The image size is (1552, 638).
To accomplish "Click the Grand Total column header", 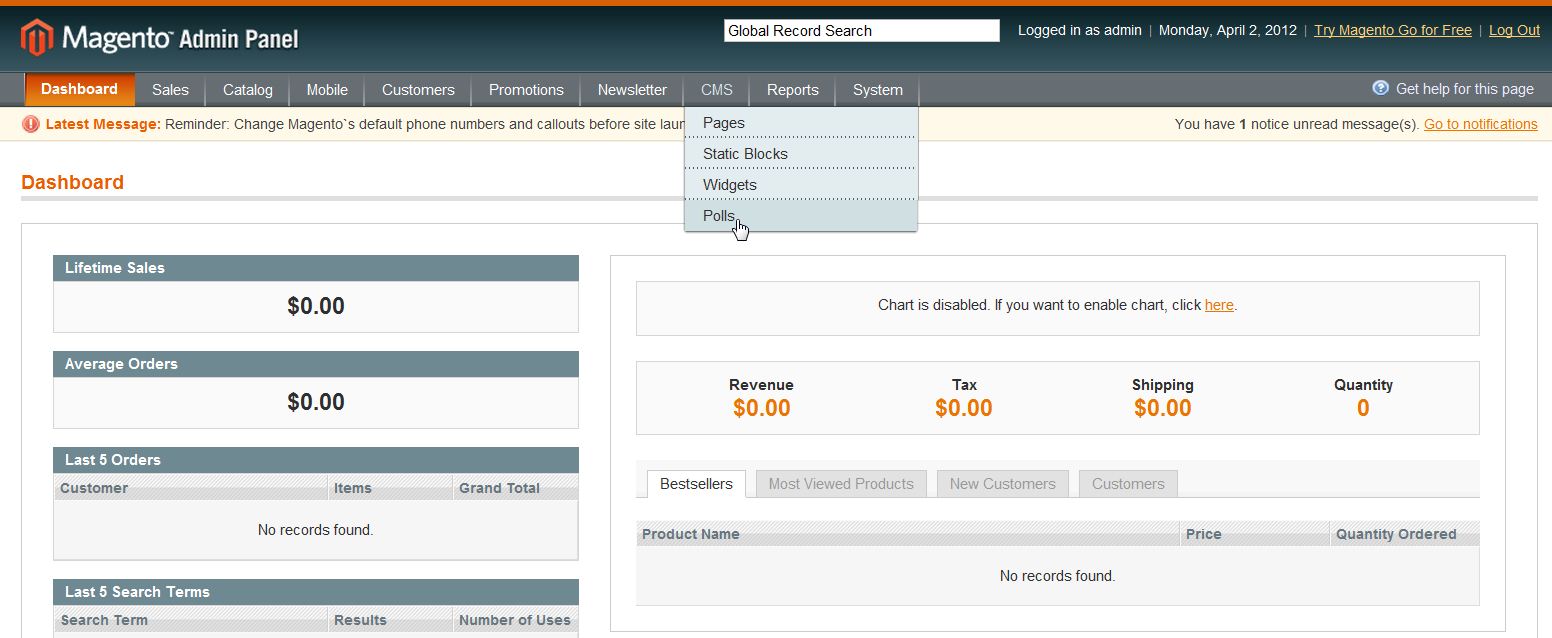I will coord(515,488).
